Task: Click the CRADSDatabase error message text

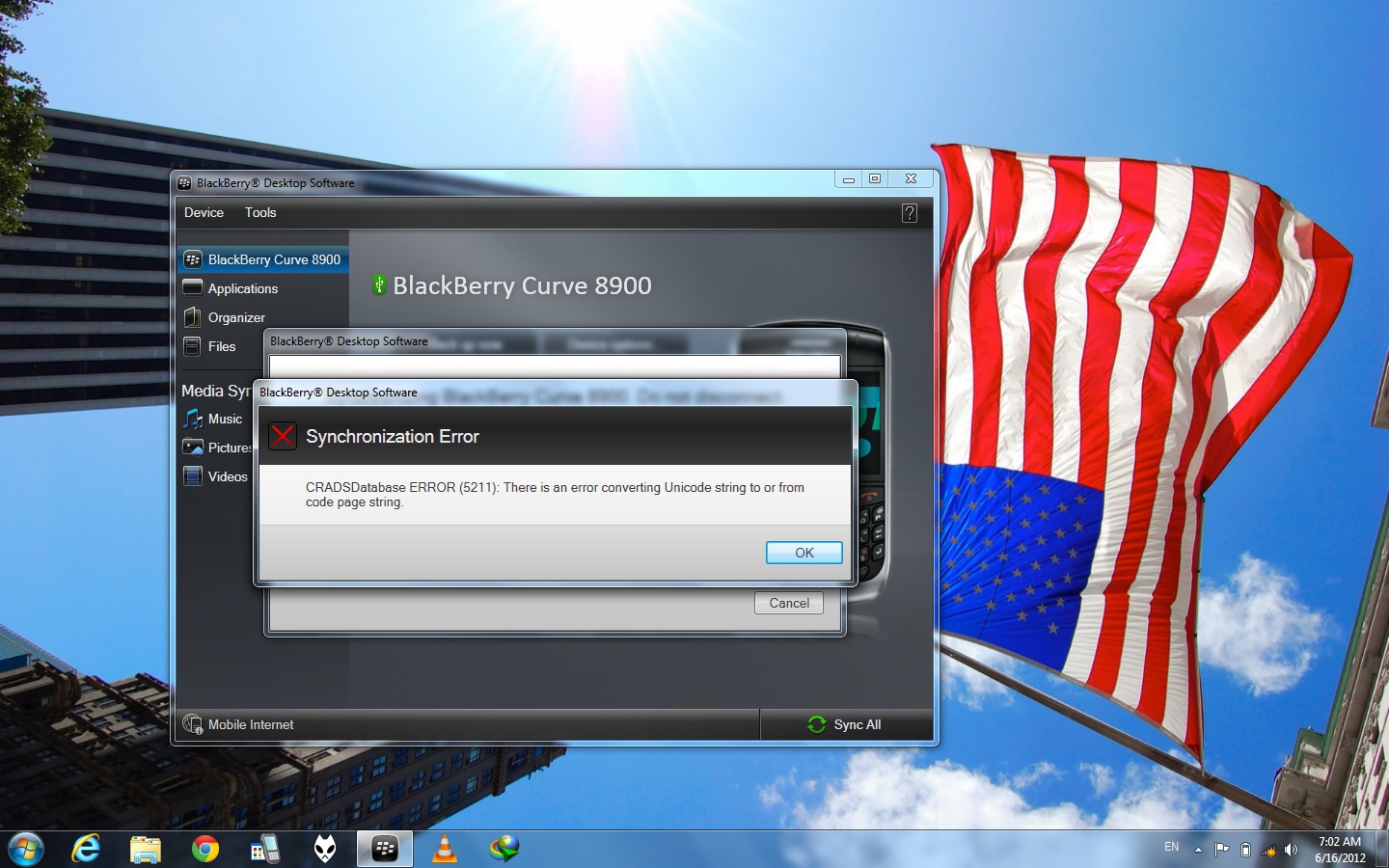Action: [555, 495]
